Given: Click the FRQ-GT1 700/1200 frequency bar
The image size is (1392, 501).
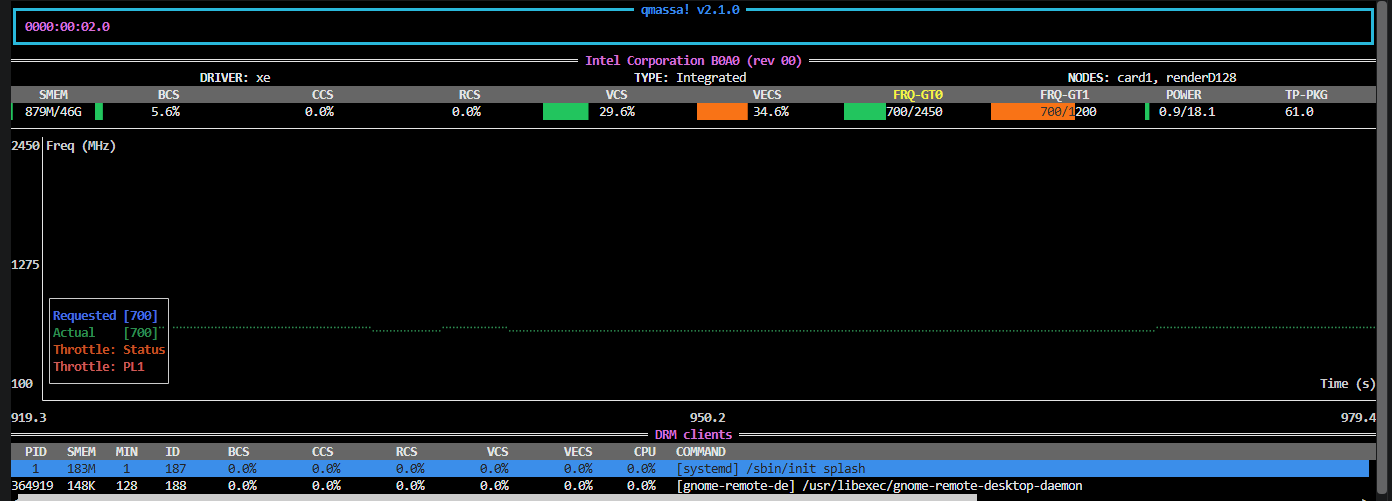Looking at the screenshot, I should point(1033,112).
